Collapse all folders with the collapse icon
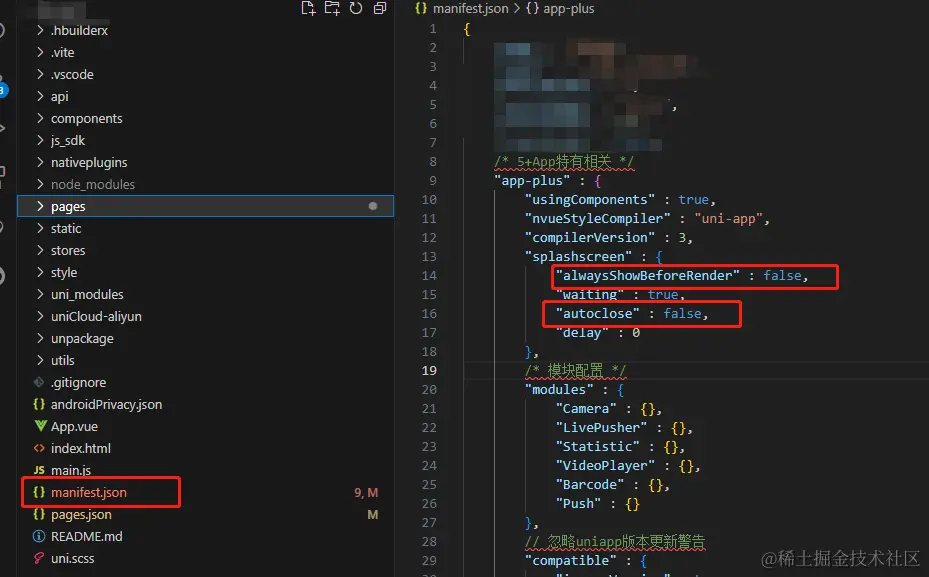This screenshot has width=929, height=577. (380, 8)
